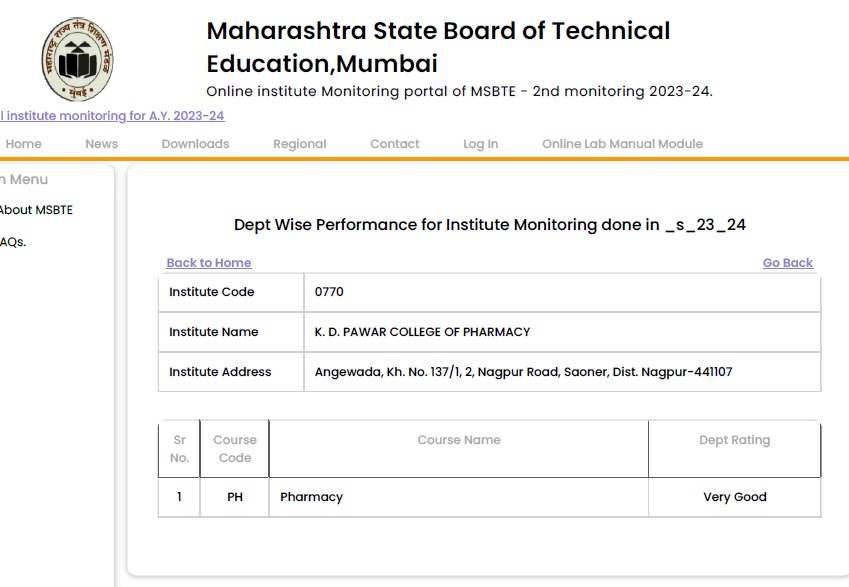Viewport: 849px width, 587px height.
Task: Click the institute code 0770 value
Action: [x=329, y=292]
